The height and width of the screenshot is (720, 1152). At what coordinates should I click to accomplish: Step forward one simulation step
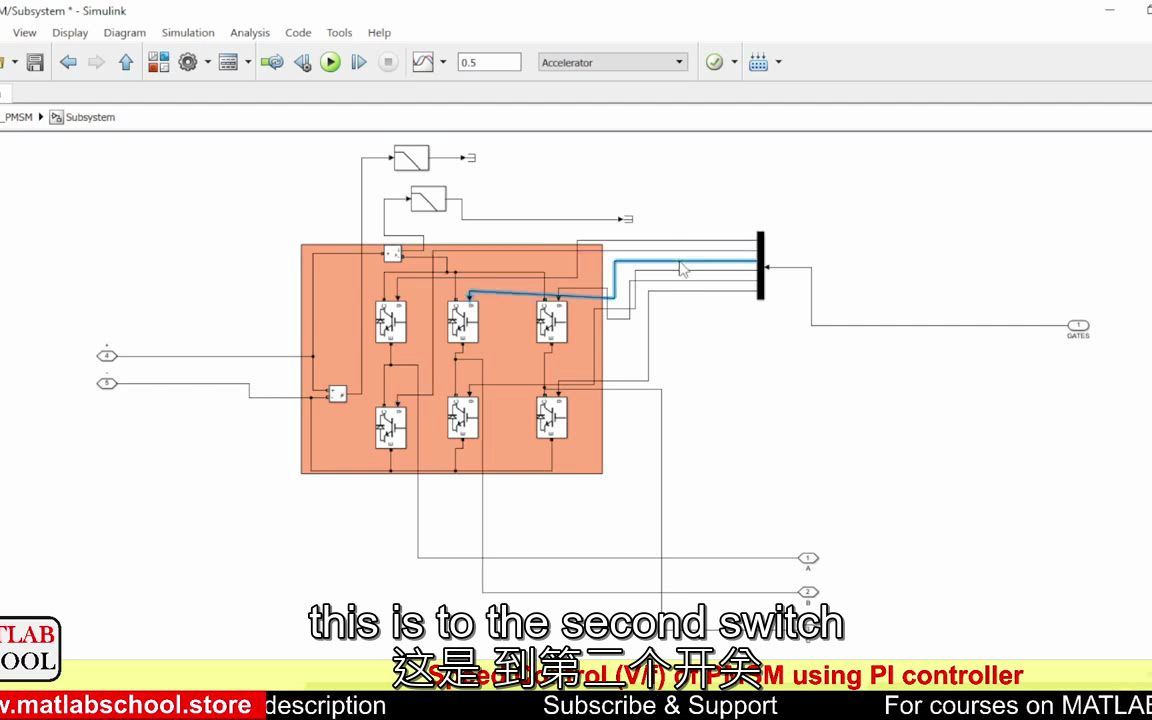coord(359,62)
